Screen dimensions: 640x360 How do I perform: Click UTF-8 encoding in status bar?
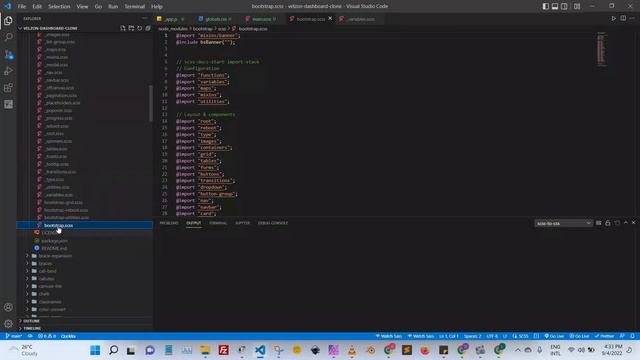click(x=492, y=336)
